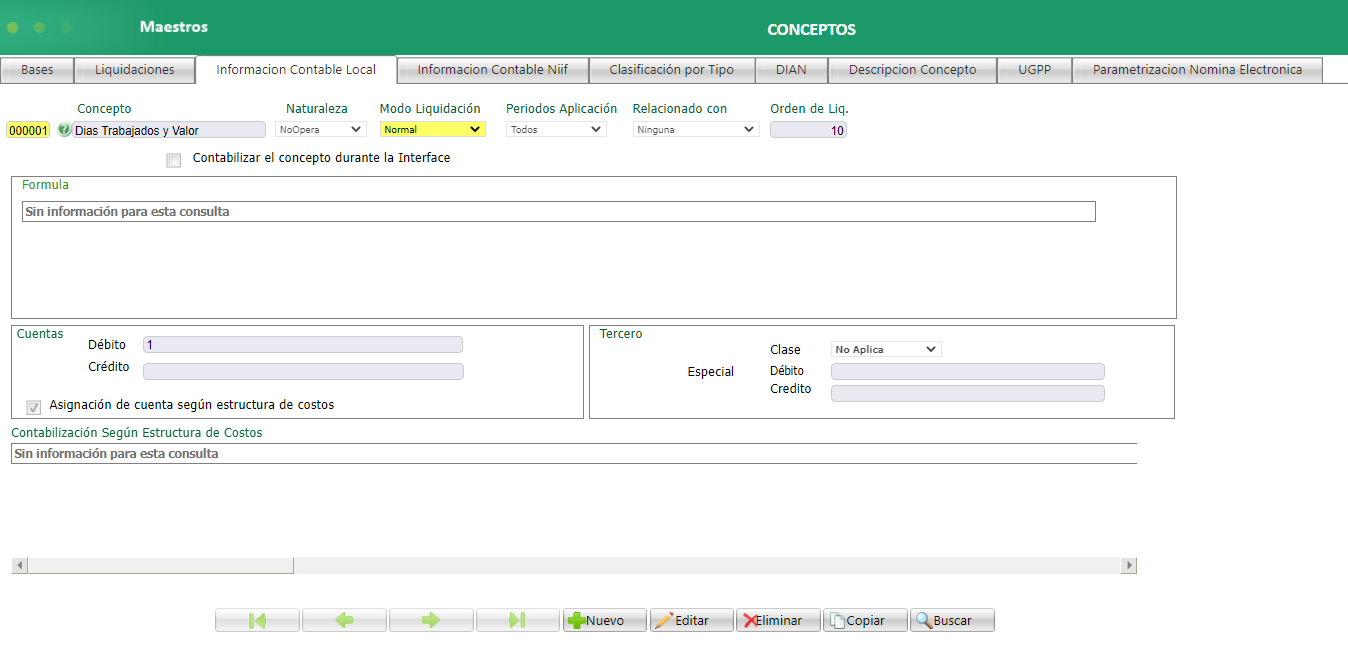Open the Periodos Aplicación dropdown

(556, 129)
